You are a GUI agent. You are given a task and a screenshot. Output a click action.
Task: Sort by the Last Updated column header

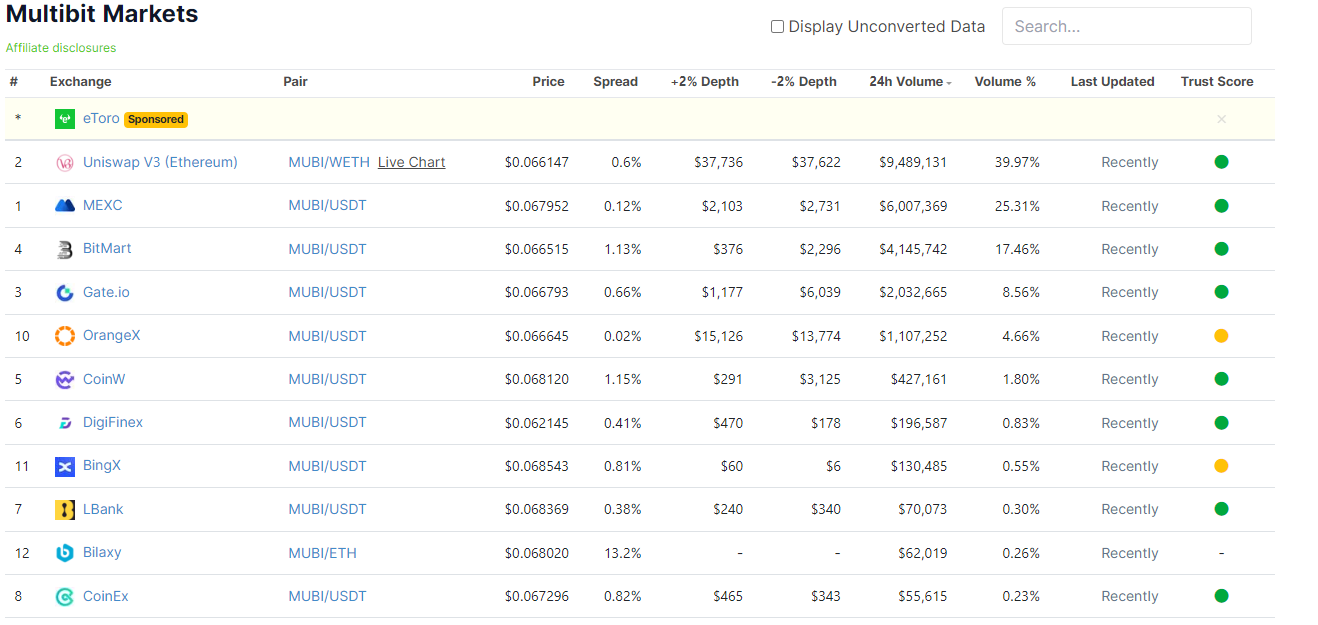(1112, 82)
